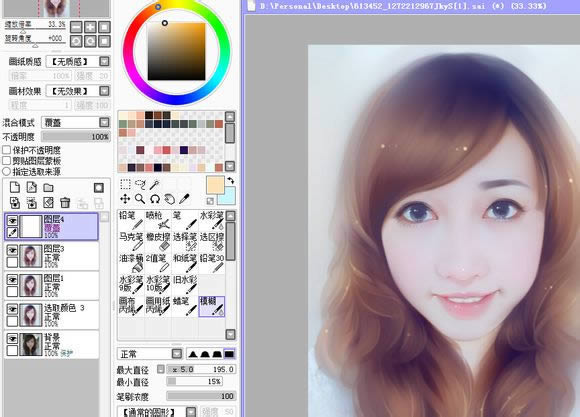Select the rectangular selection tool
580x417 pixels.
click(x=125, y=184)
